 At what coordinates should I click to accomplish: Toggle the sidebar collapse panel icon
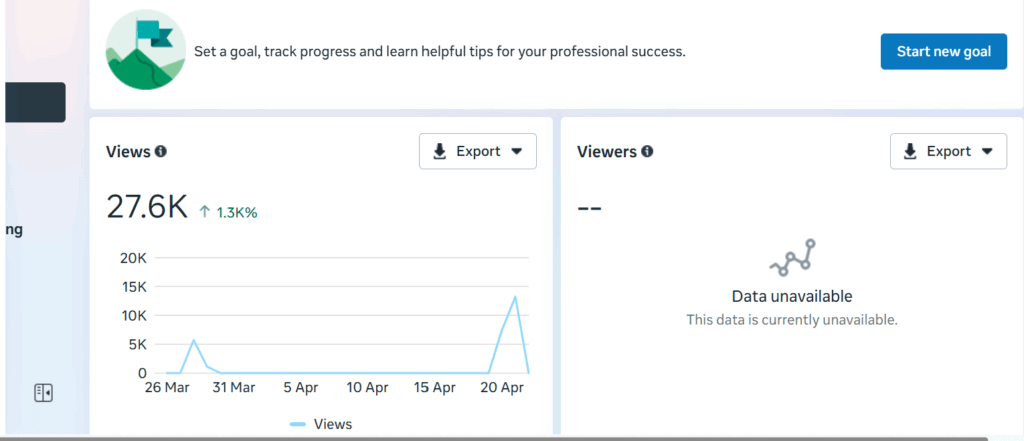click(x=43, y=392)
